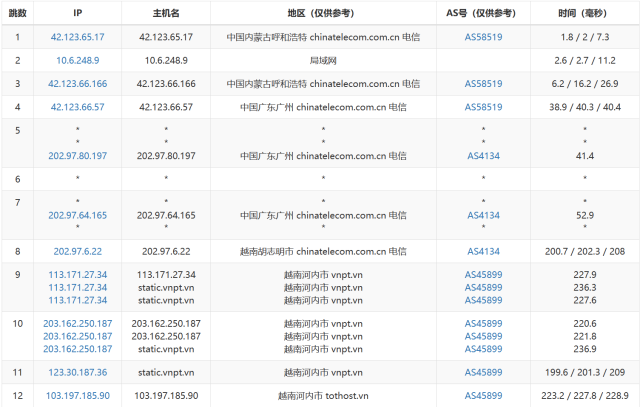Select the hop 10 static.vnpt.vn hostname
Viewport: 640px width, 407px height.
point(166,349)
